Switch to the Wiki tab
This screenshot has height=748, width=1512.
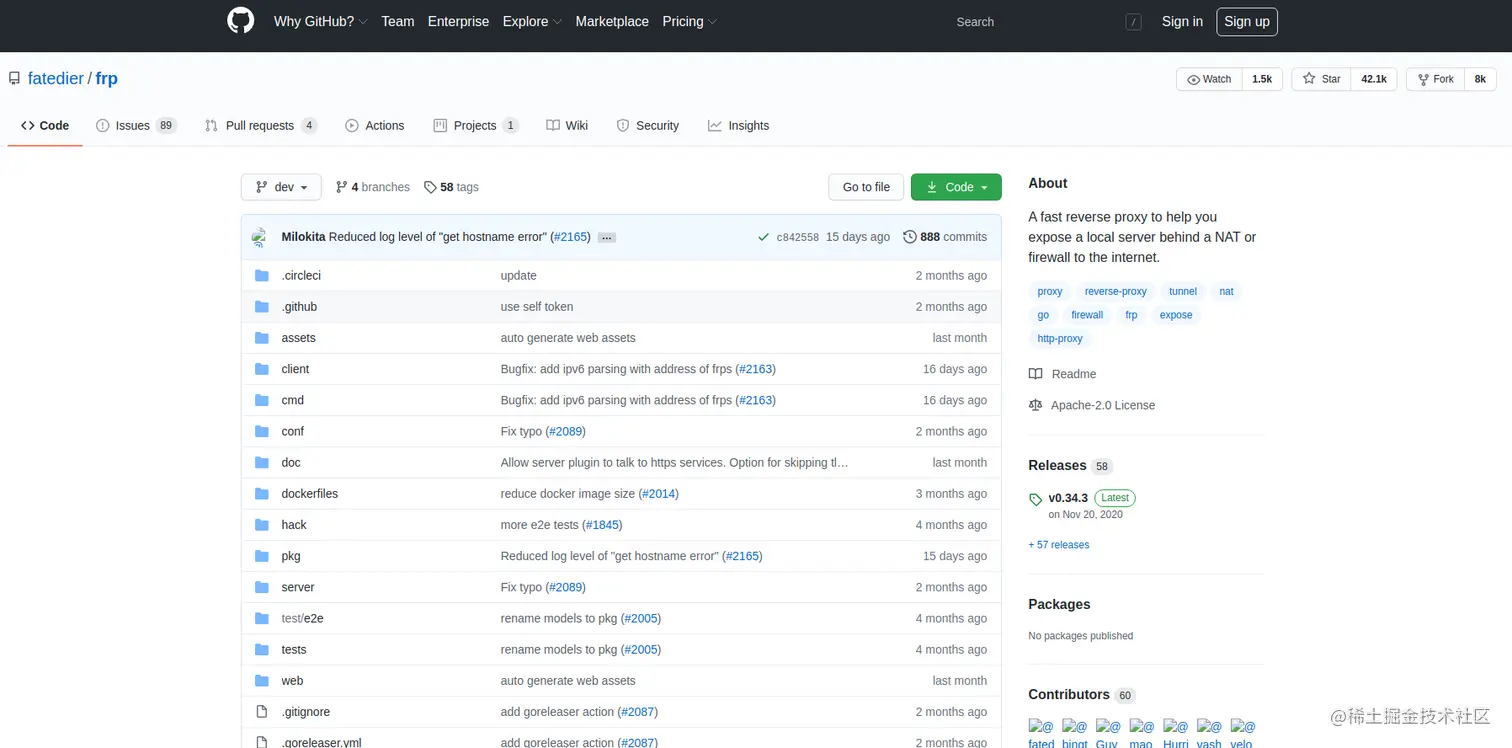[567, 126]
